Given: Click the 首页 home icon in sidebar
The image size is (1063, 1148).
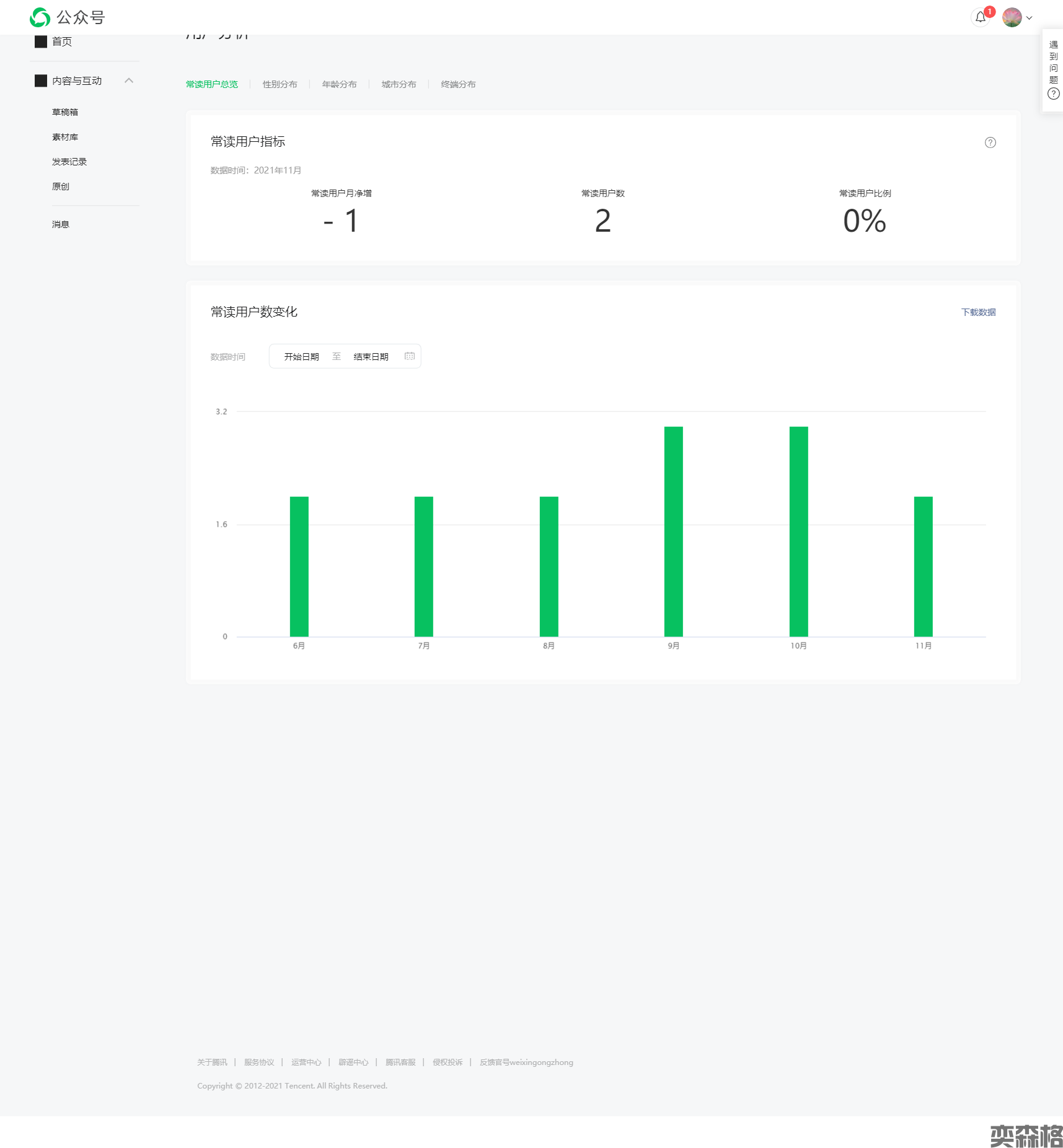Looking at the screenshot, I should (41, 42).
